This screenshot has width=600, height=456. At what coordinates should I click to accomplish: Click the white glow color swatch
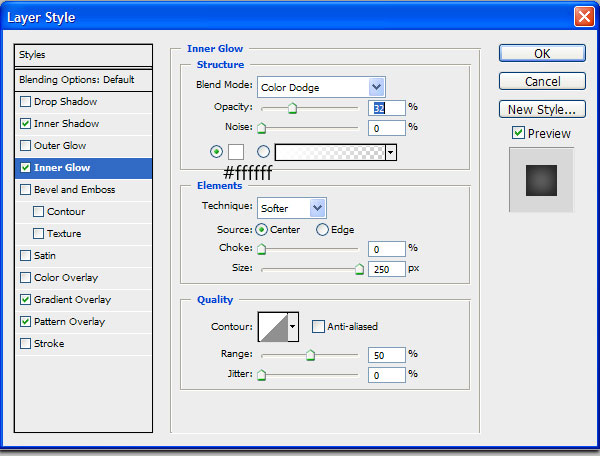pos(236,152)
